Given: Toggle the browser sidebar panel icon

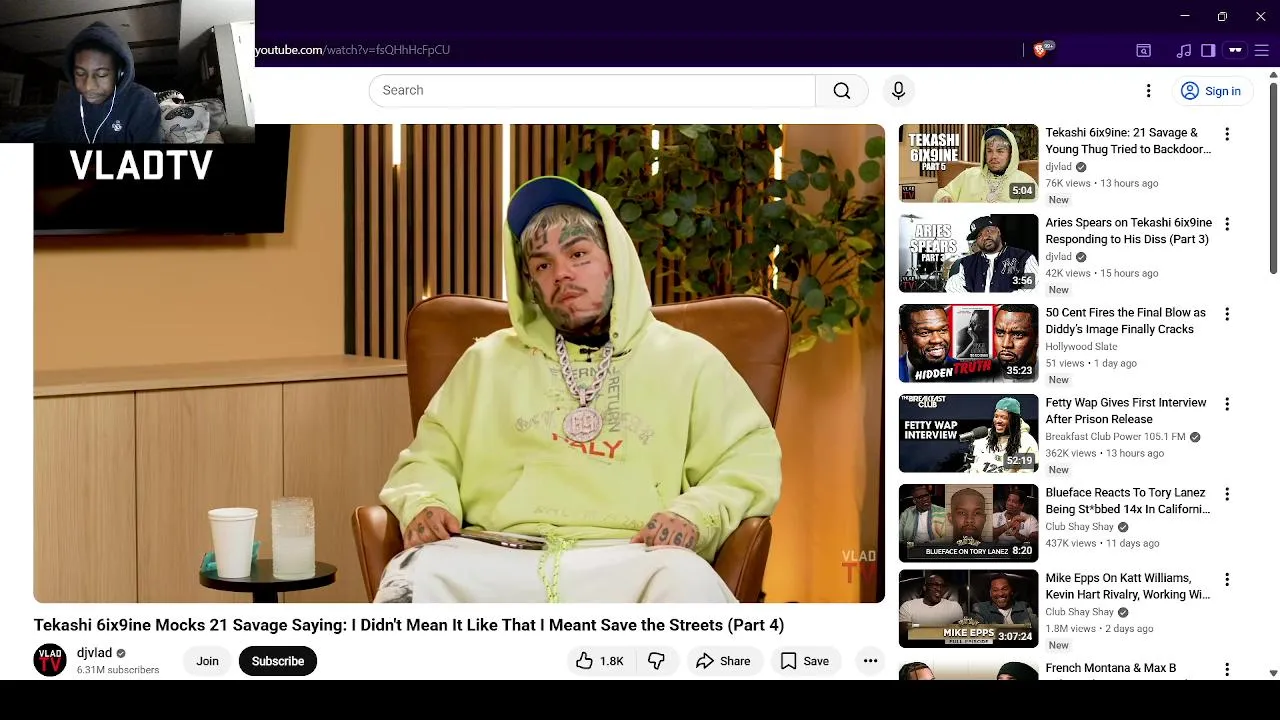Looking at the screenshot, I should point(1208,50).
